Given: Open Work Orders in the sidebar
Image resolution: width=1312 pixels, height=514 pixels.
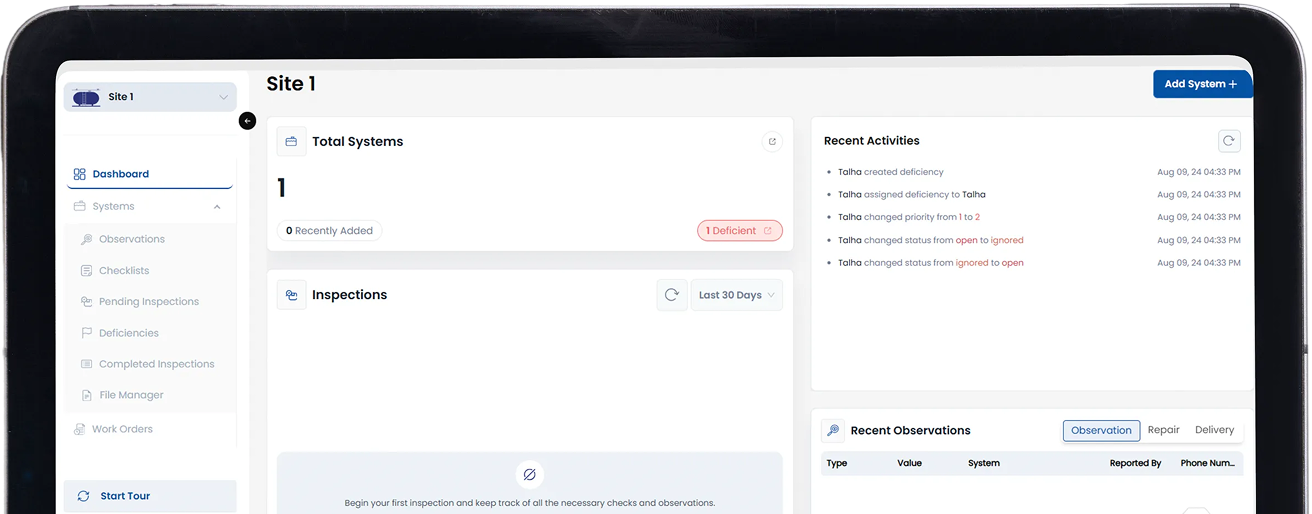Looking at the screenshot, I should click(122, 429).
